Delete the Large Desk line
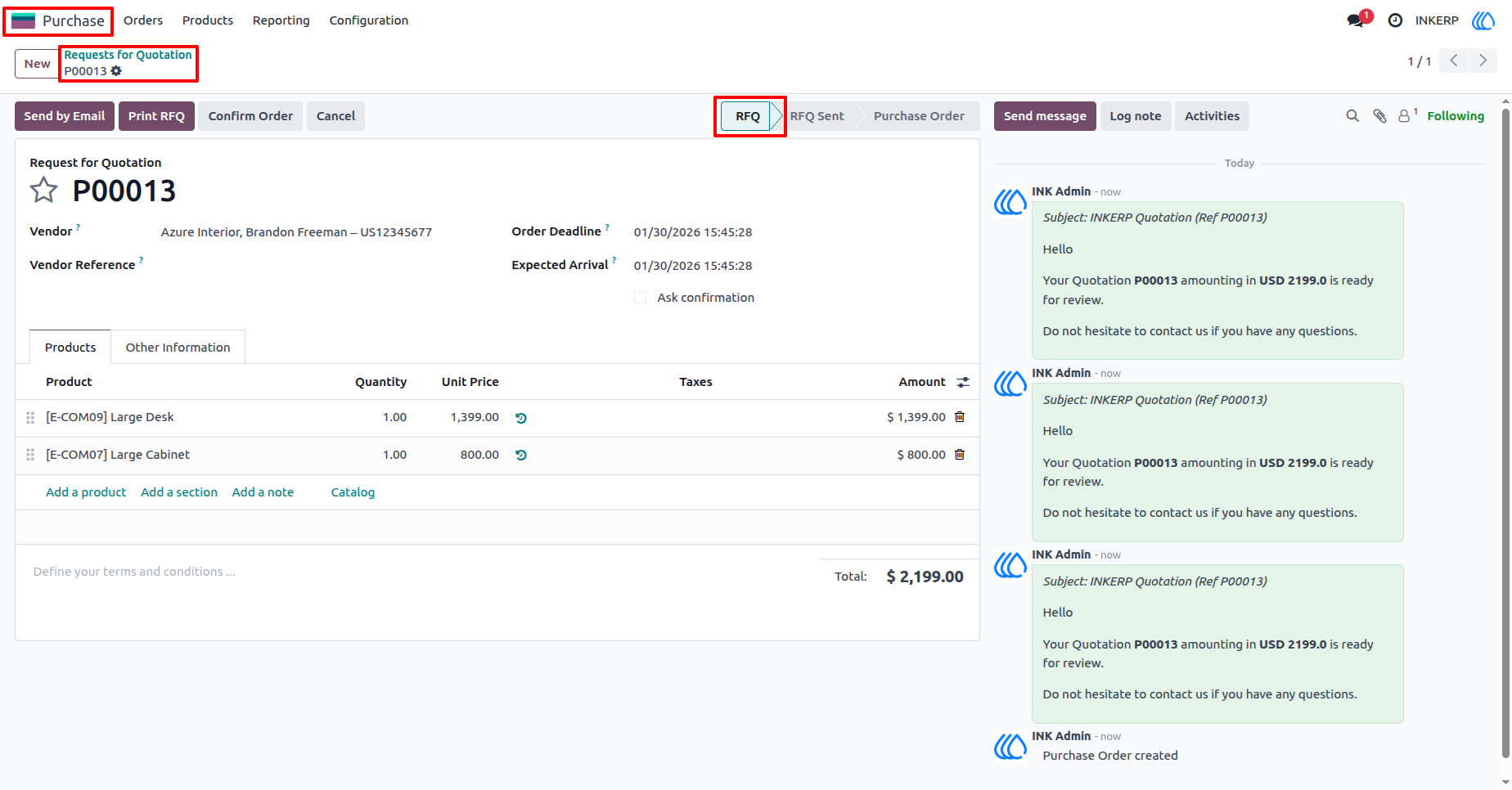The height and width of the screenshot is (790, 1512). [x=960, y=417]
